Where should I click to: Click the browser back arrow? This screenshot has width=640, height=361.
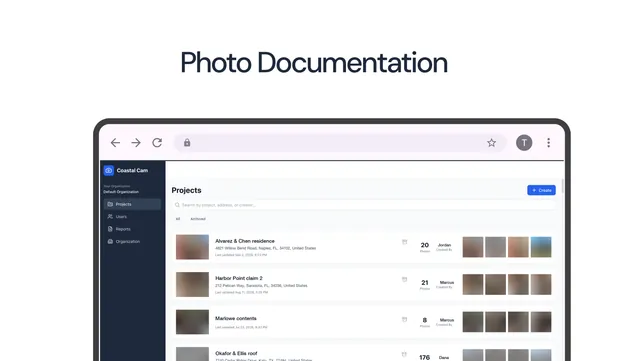(116, 143)
